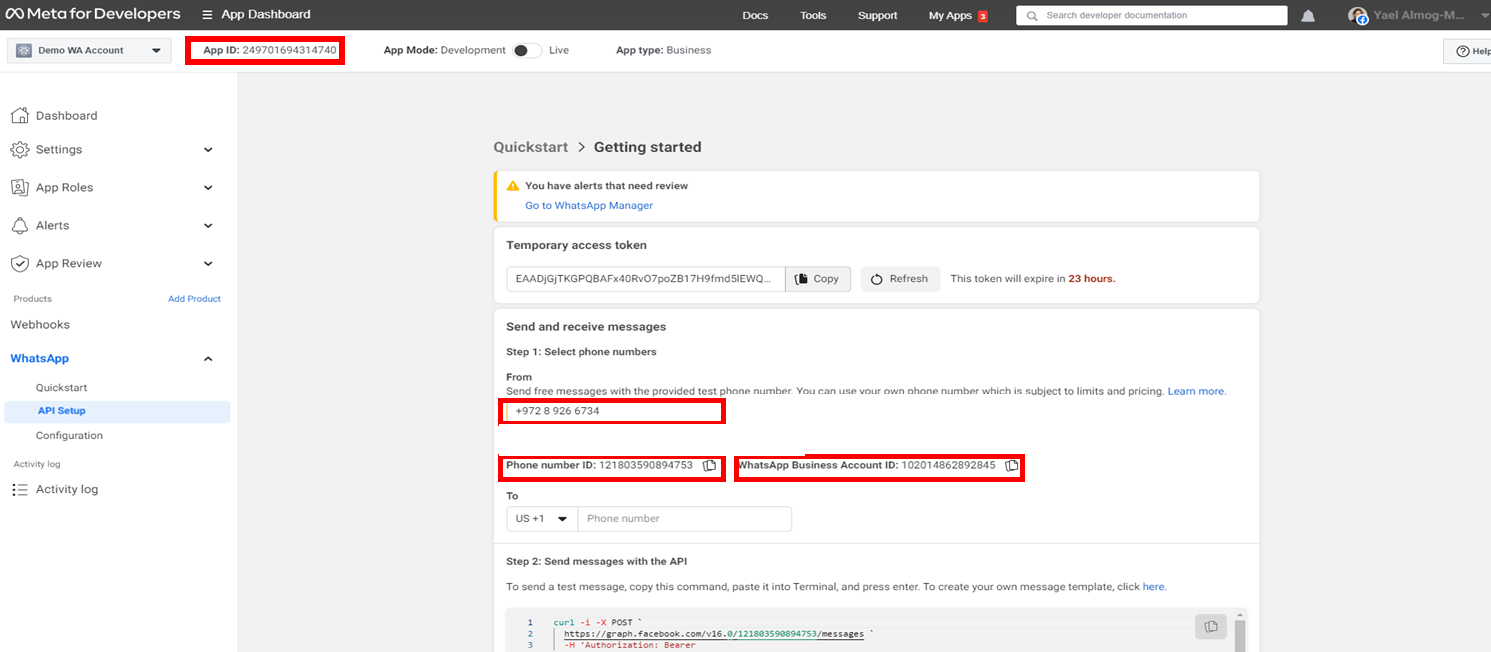Expand the Alerts section chevron
The width and height of the screenshot is (1491, 652).
(x=208, y=226)
